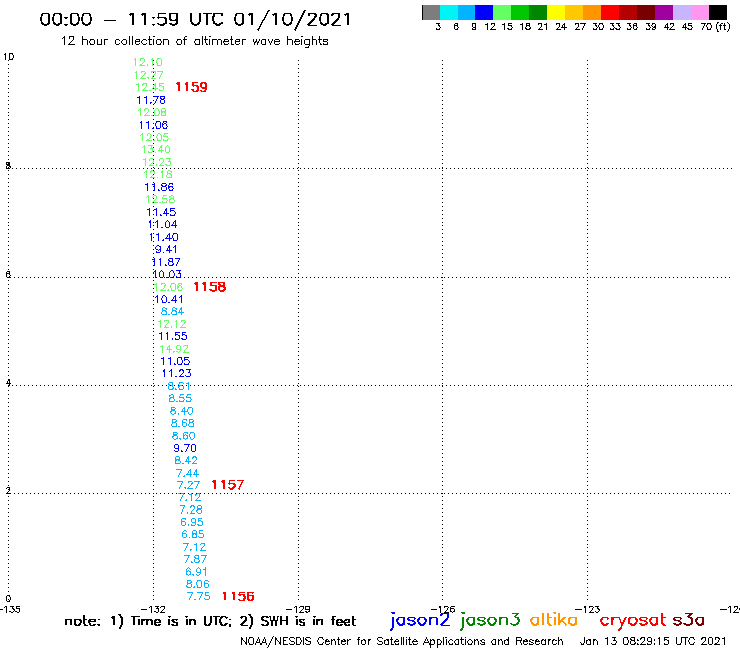Click the purple legend swatch

click(x=664, y=13)
